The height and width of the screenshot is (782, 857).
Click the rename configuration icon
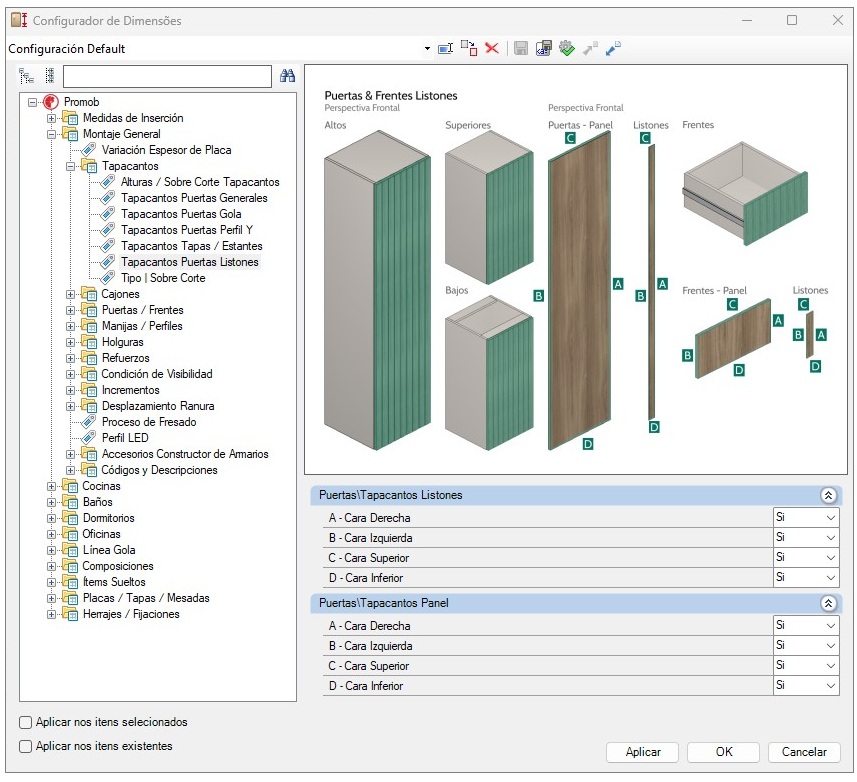point(446,48)
